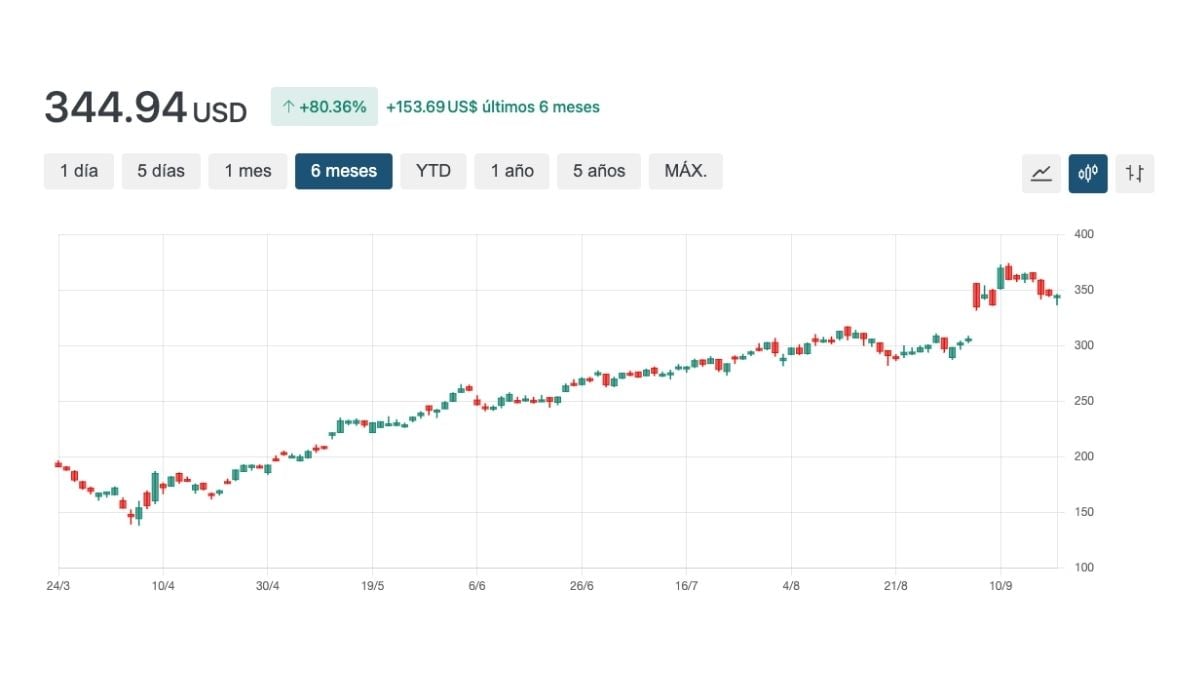Click the last candlestick at chart's right edge
This screenshot has height=675, width=1200.
1057,298
